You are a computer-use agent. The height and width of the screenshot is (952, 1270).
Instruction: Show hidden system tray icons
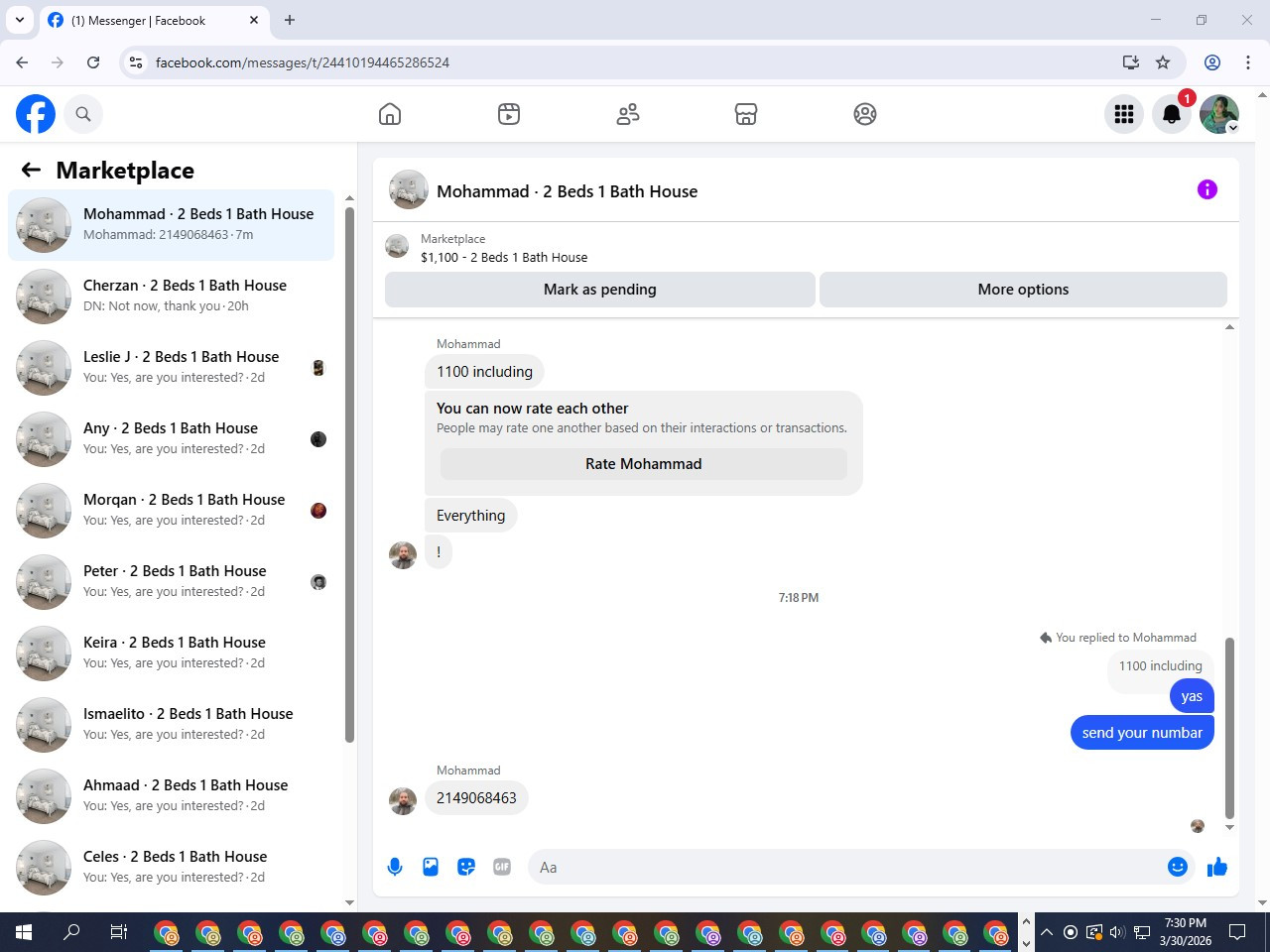(x=1046, y=932)
